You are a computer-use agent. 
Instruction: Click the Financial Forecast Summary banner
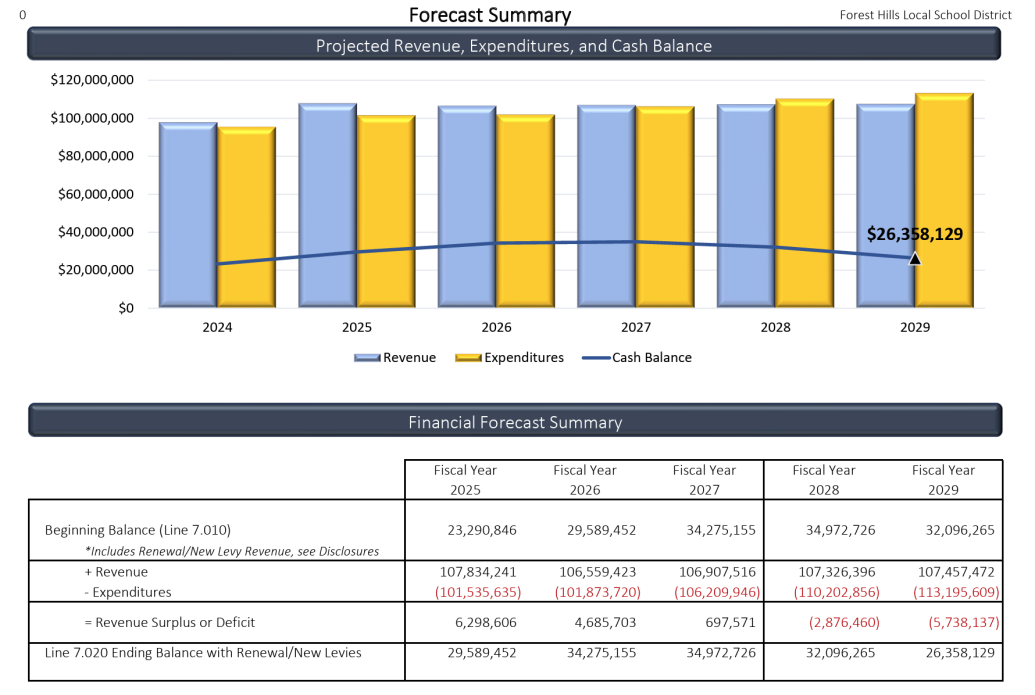(516, 422)
